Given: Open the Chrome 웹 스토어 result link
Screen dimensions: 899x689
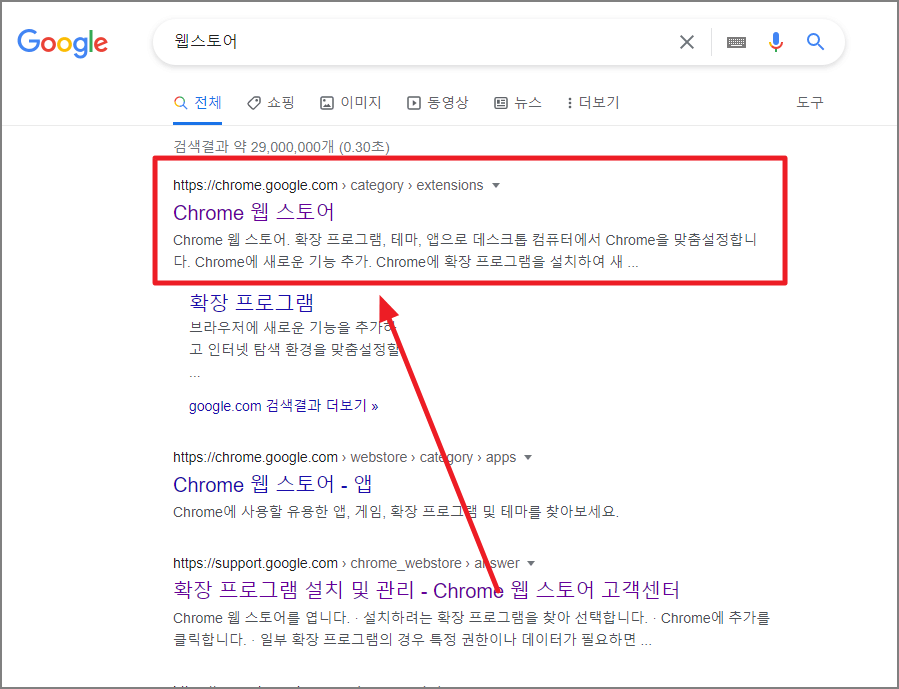Looking at the screenshot, I should [253, 213].
